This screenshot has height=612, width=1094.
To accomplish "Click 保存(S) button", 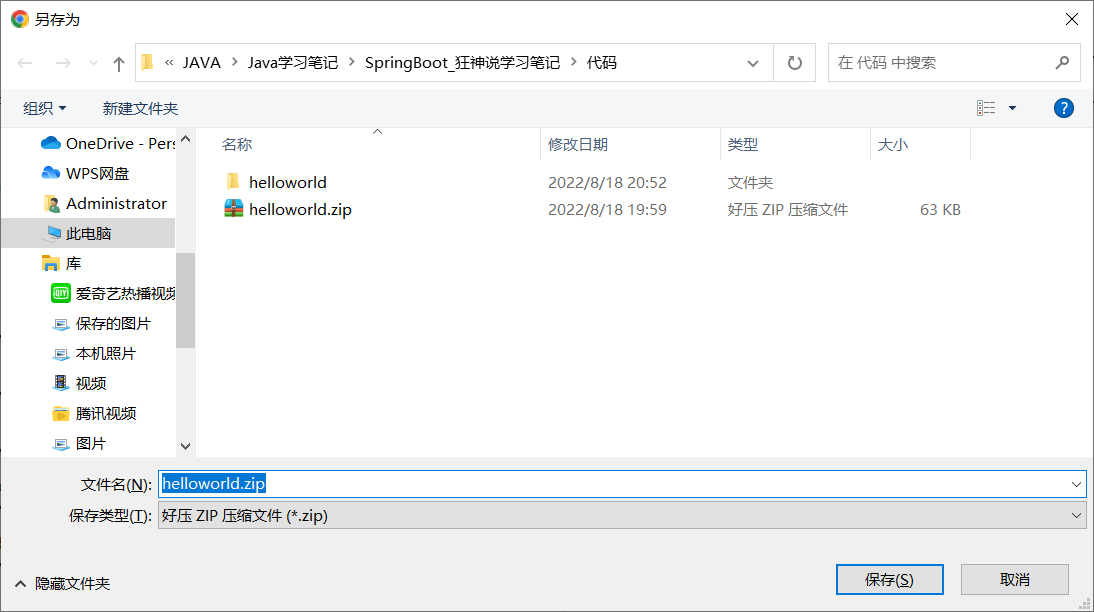I will [890, 579].
